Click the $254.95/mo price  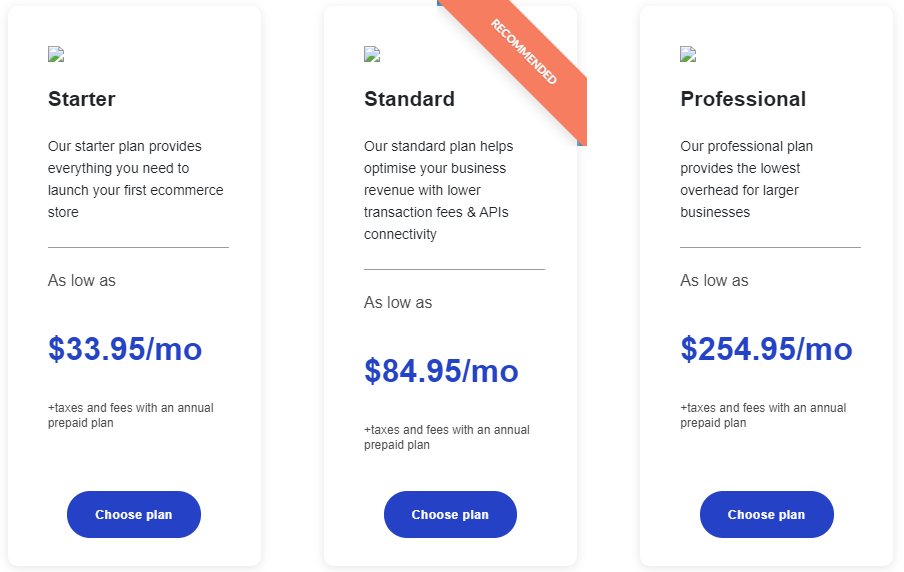tap(766, 349)
